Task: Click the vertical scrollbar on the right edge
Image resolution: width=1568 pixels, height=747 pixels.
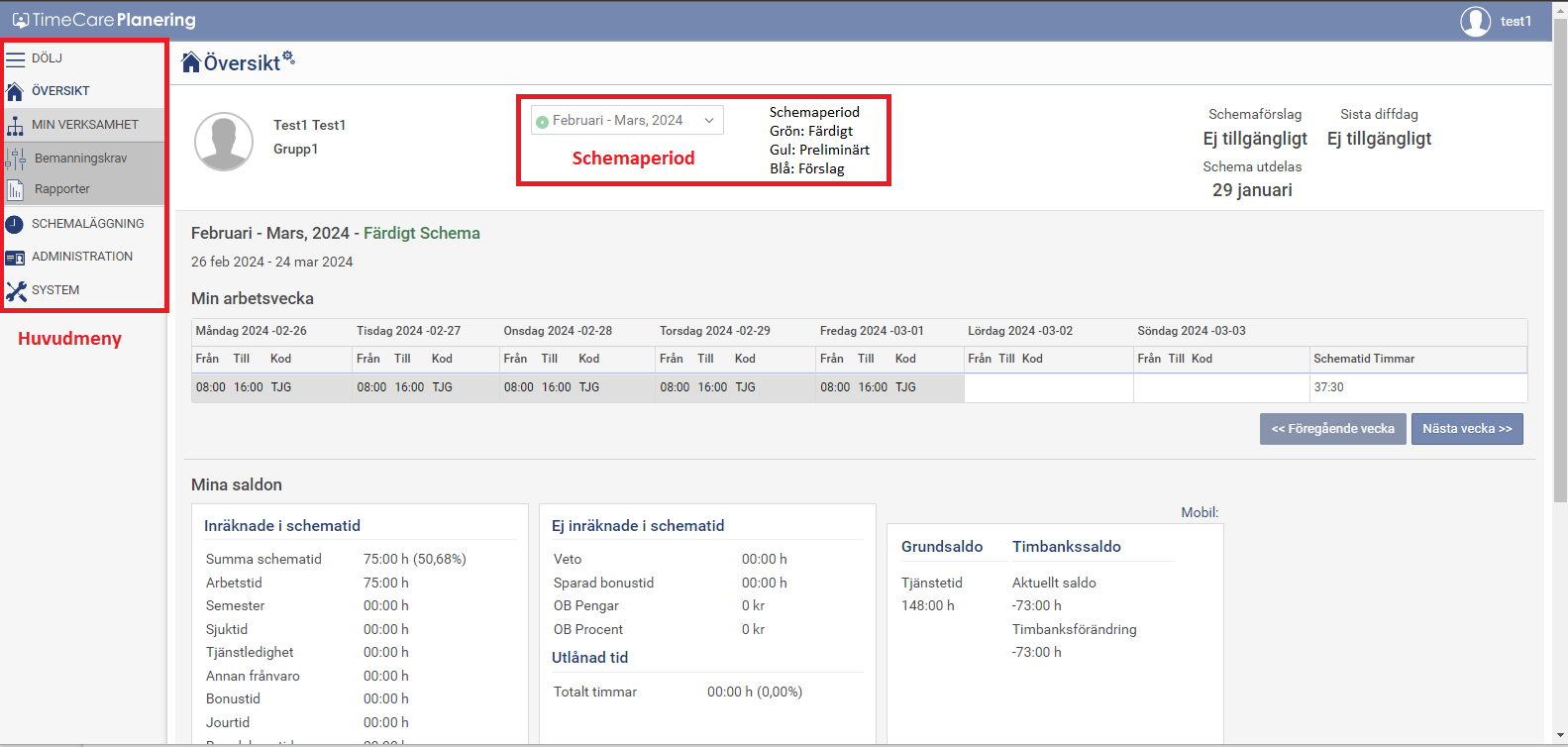Action: (x=1560, y=297)
